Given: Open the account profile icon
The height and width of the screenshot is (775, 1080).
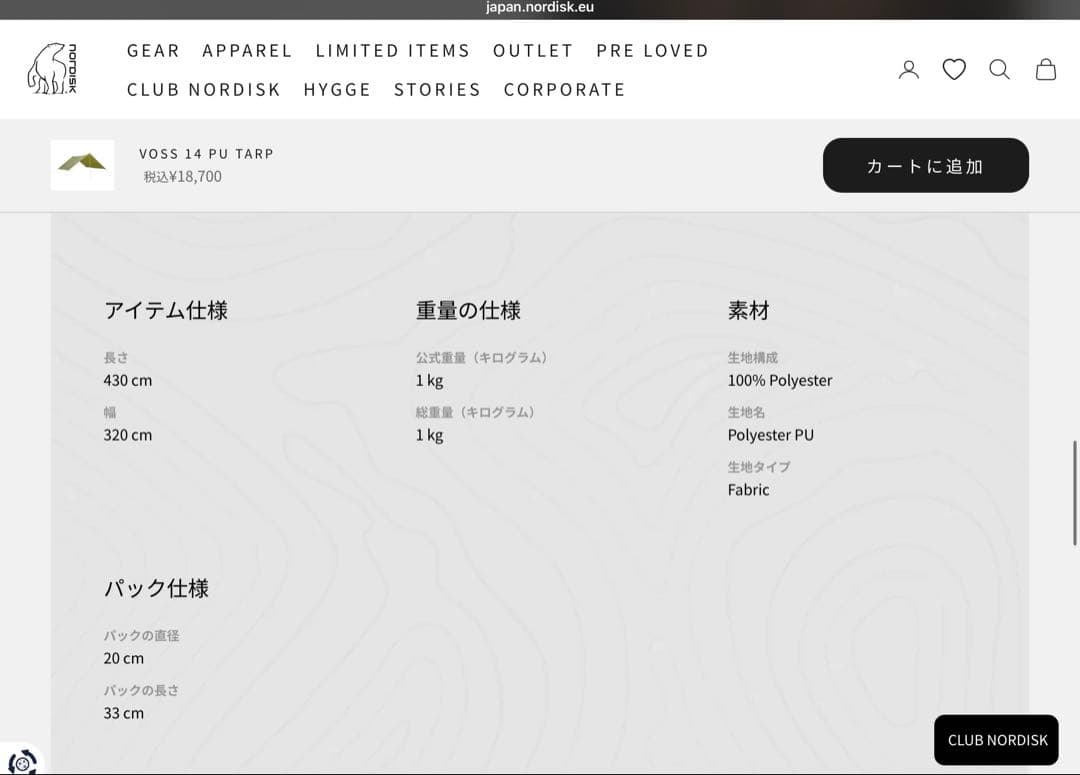Looking at the screenshot, I should tap(908, 69).
